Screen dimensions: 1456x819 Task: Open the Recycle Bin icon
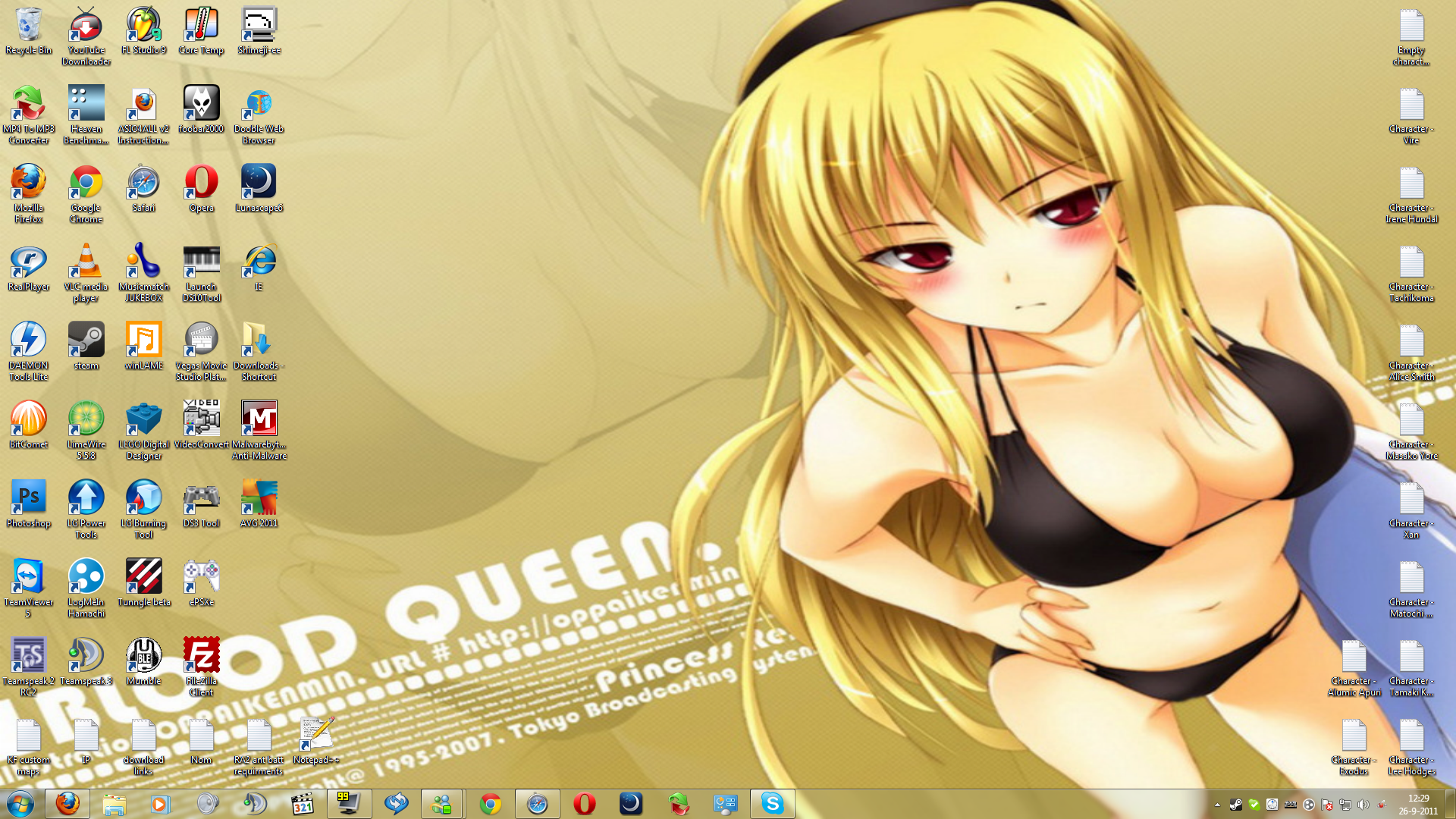click(x=29, y=32)
